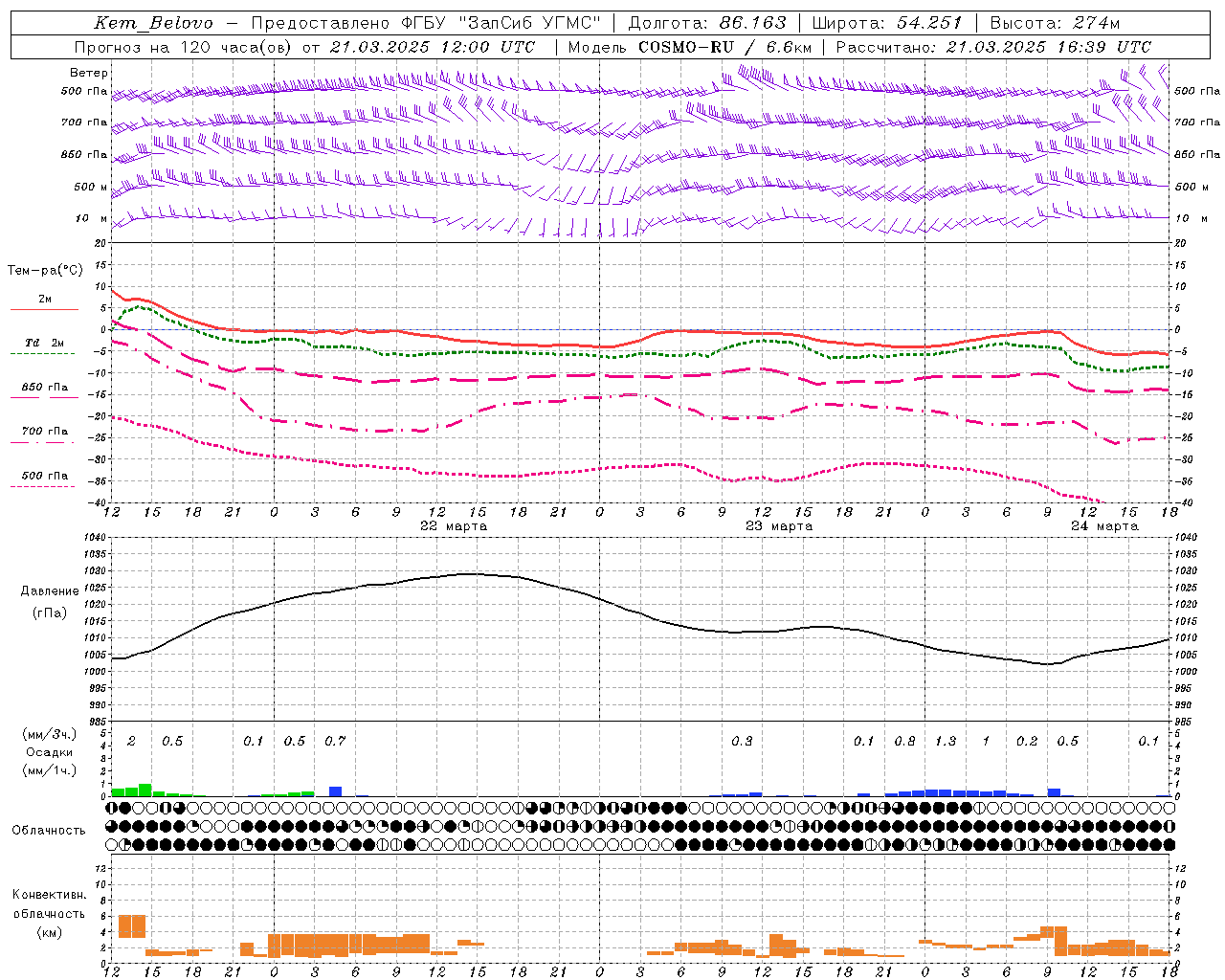Click the 'Ветер' wind panel label

pyautogui.click(x=89, y=73)
